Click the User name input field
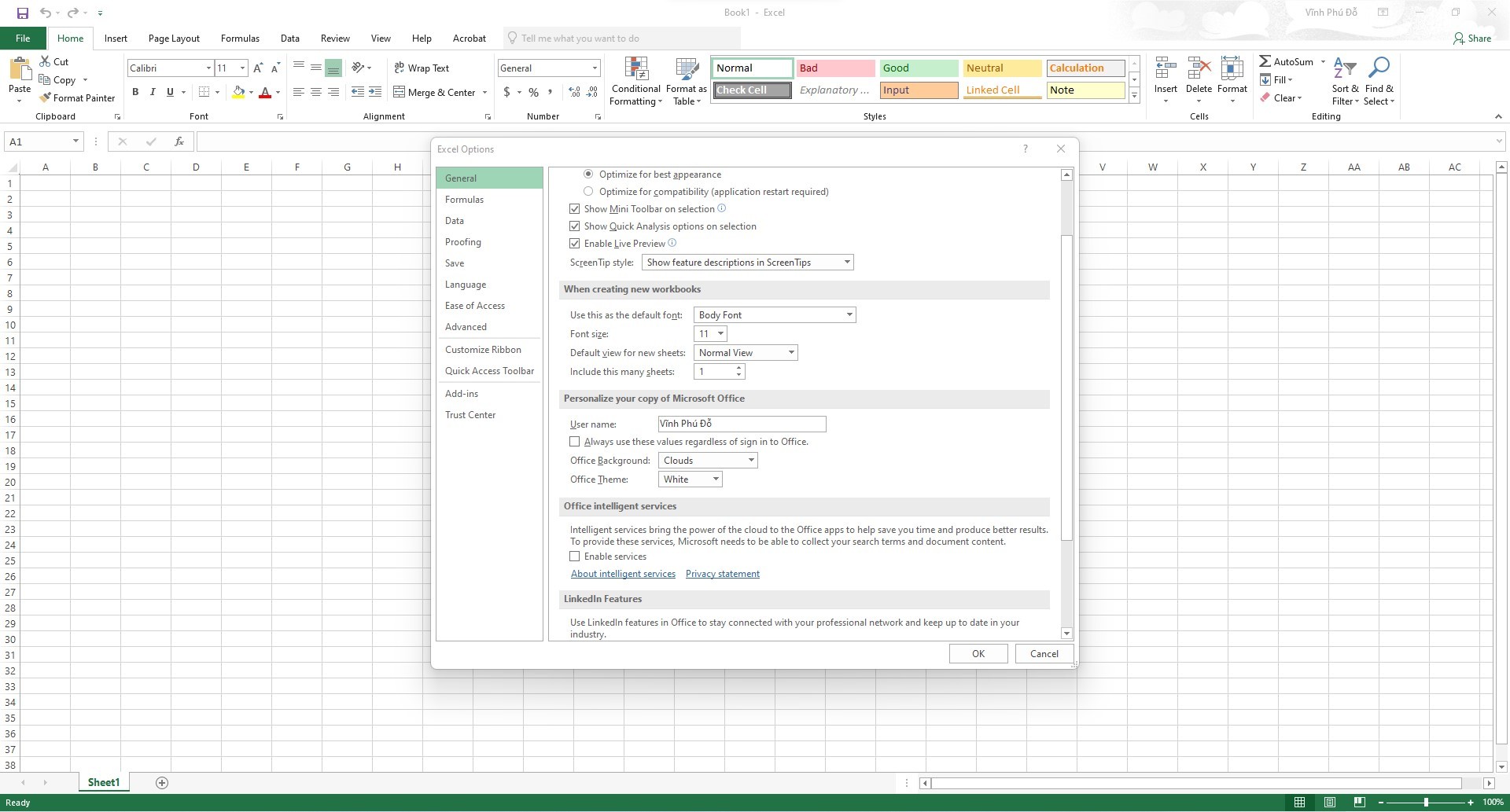Screen dimensions: 1510x812 click(742, 424)
